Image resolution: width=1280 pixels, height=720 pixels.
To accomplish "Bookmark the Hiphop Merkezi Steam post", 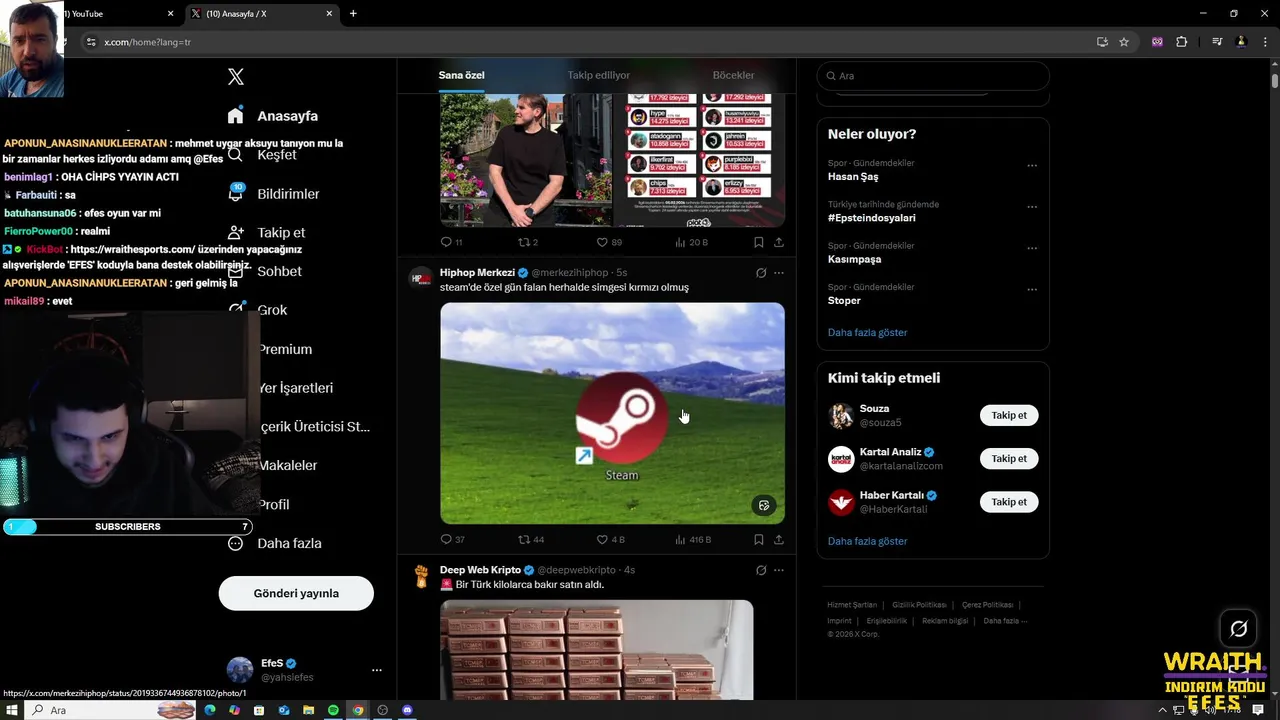I will point(759,539).
